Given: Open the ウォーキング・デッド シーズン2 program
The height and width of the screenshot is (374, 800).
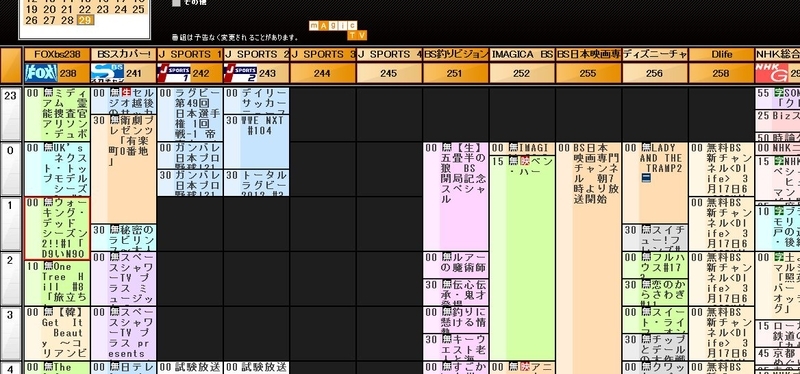Looking at the screenshot, I should 57,229.
